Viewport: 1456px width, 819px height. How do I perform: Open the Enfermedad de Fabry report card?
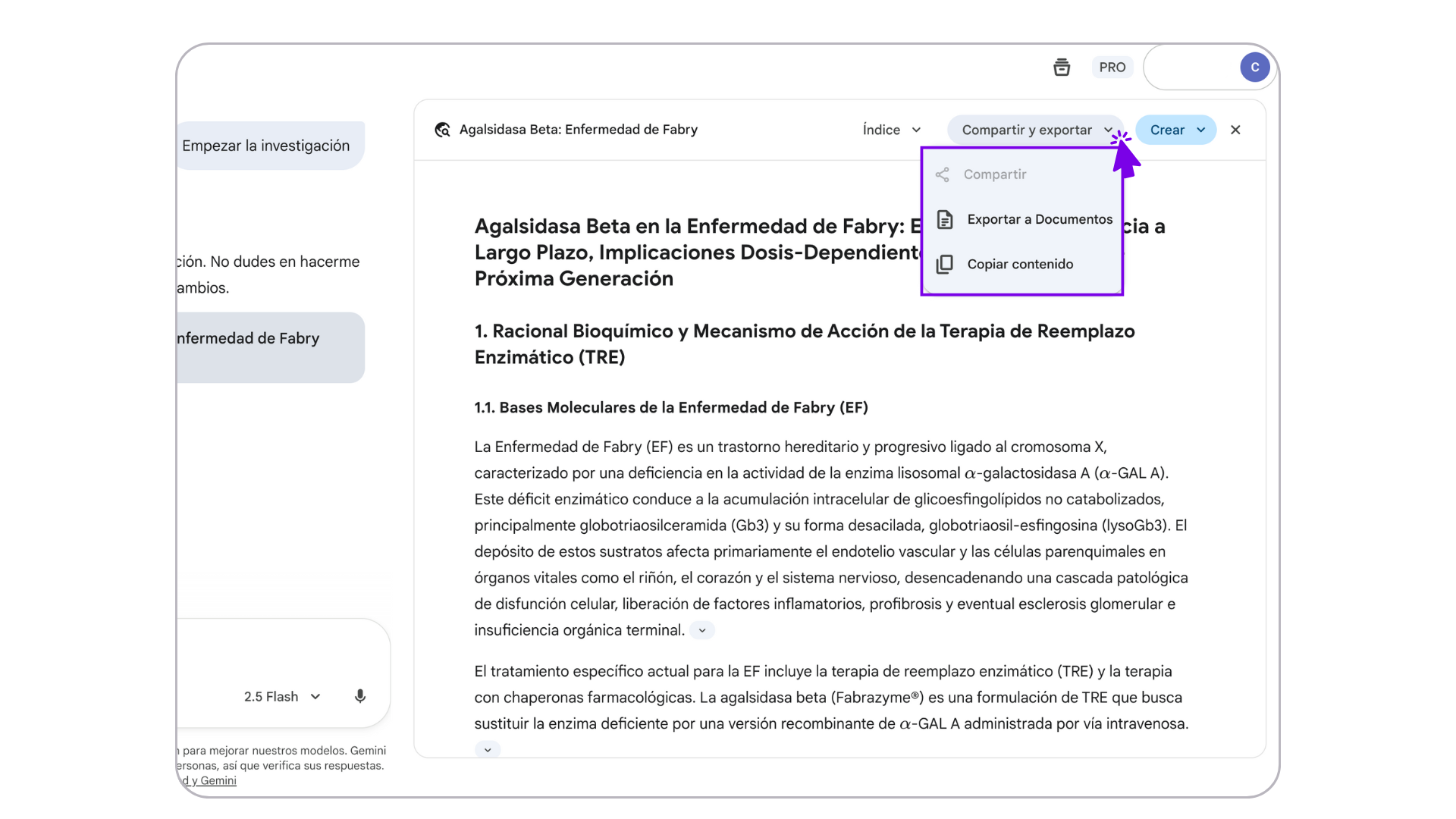point(269,347)
